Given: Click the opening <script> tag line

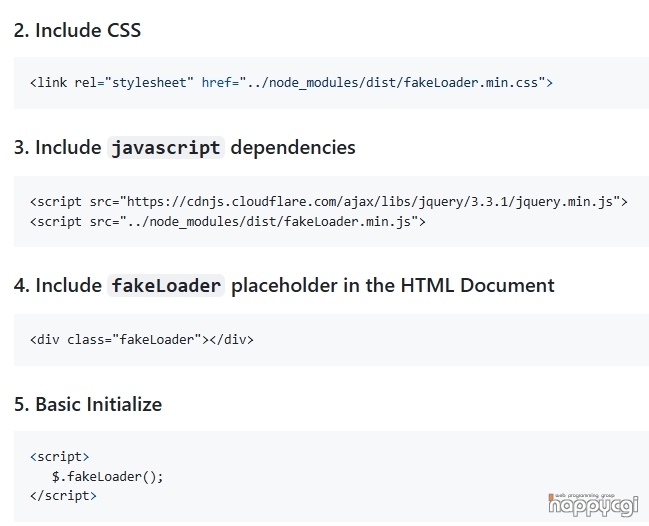Looking at the screenshot, I should 60,457.
